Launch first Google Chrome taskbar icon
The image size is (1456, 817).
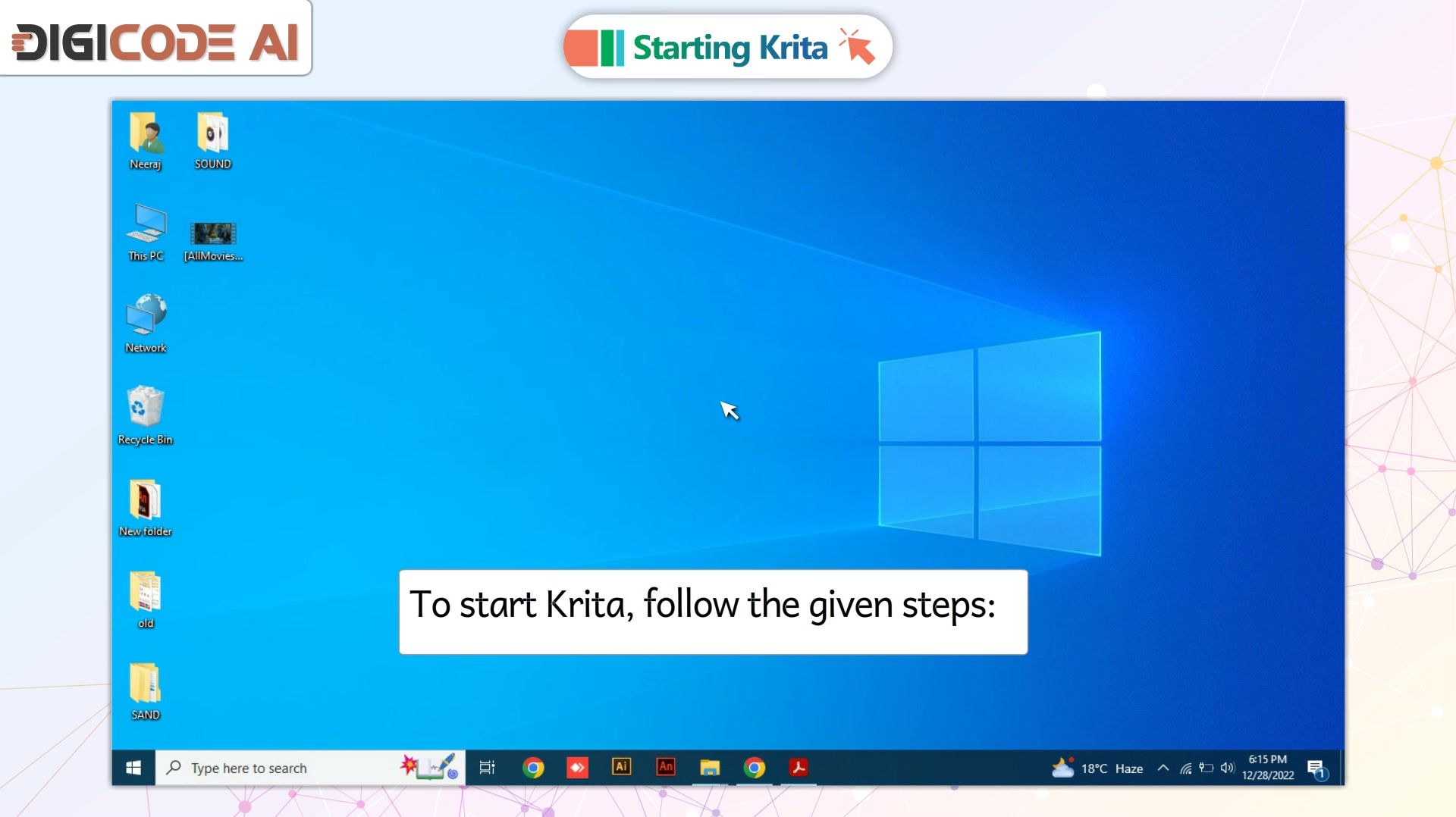tap(533, 768)
